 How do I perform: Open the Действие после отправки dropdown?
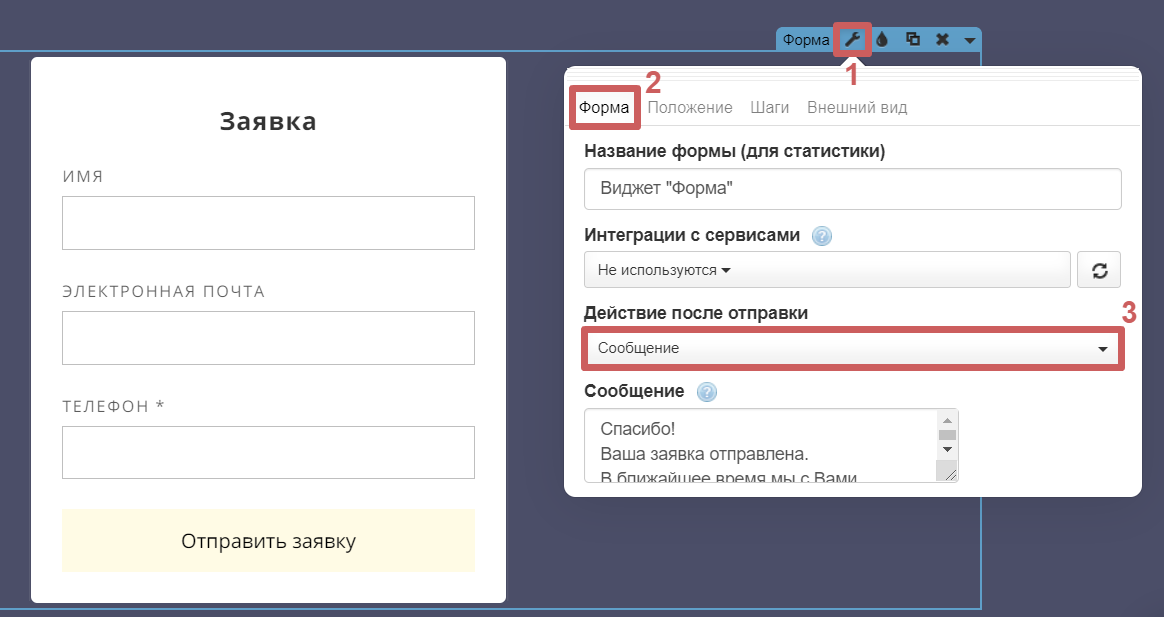tap(852, 348)
